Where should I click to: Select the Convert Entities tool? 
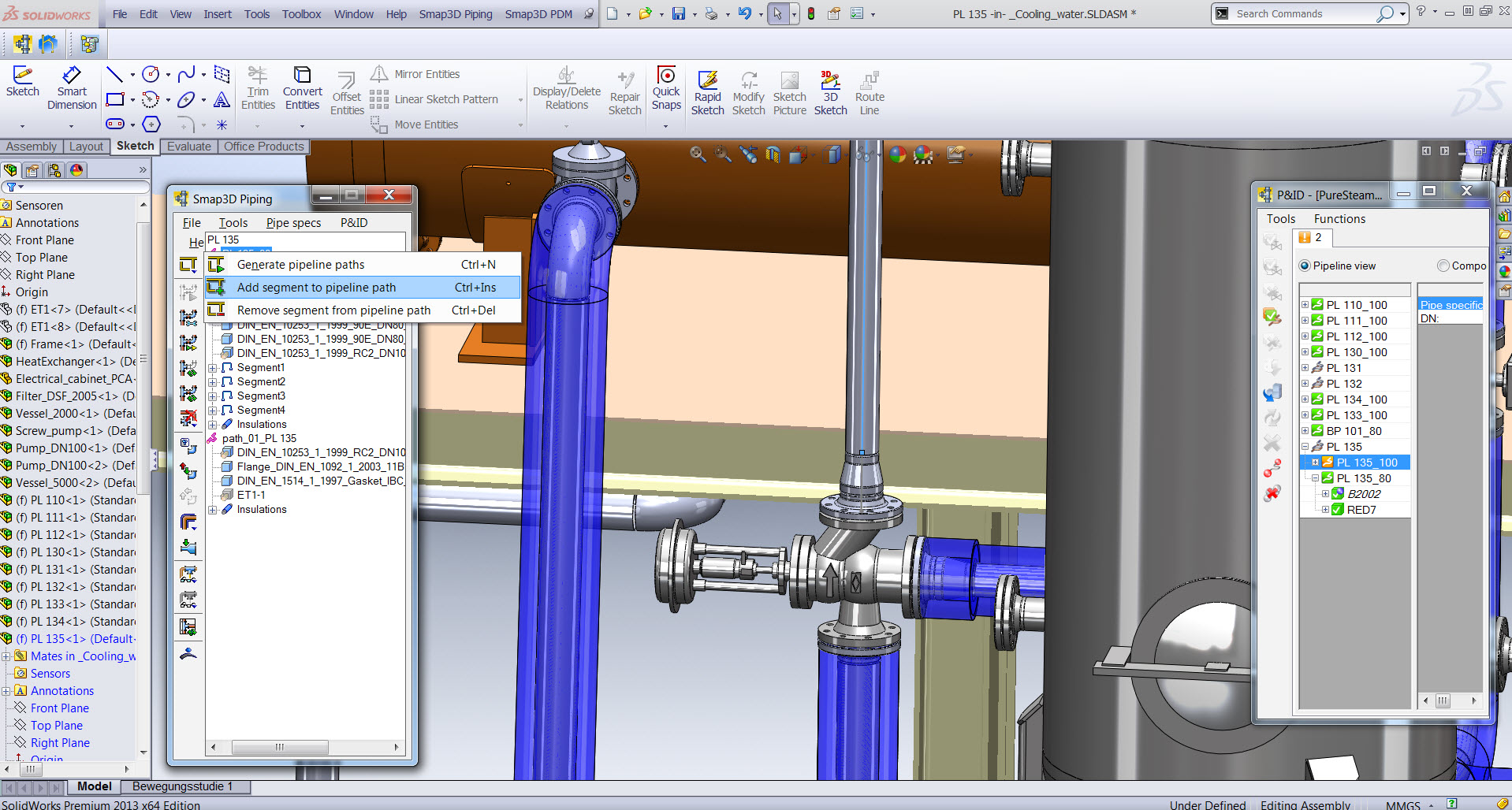pyautogui.click(x=302, y=87)
